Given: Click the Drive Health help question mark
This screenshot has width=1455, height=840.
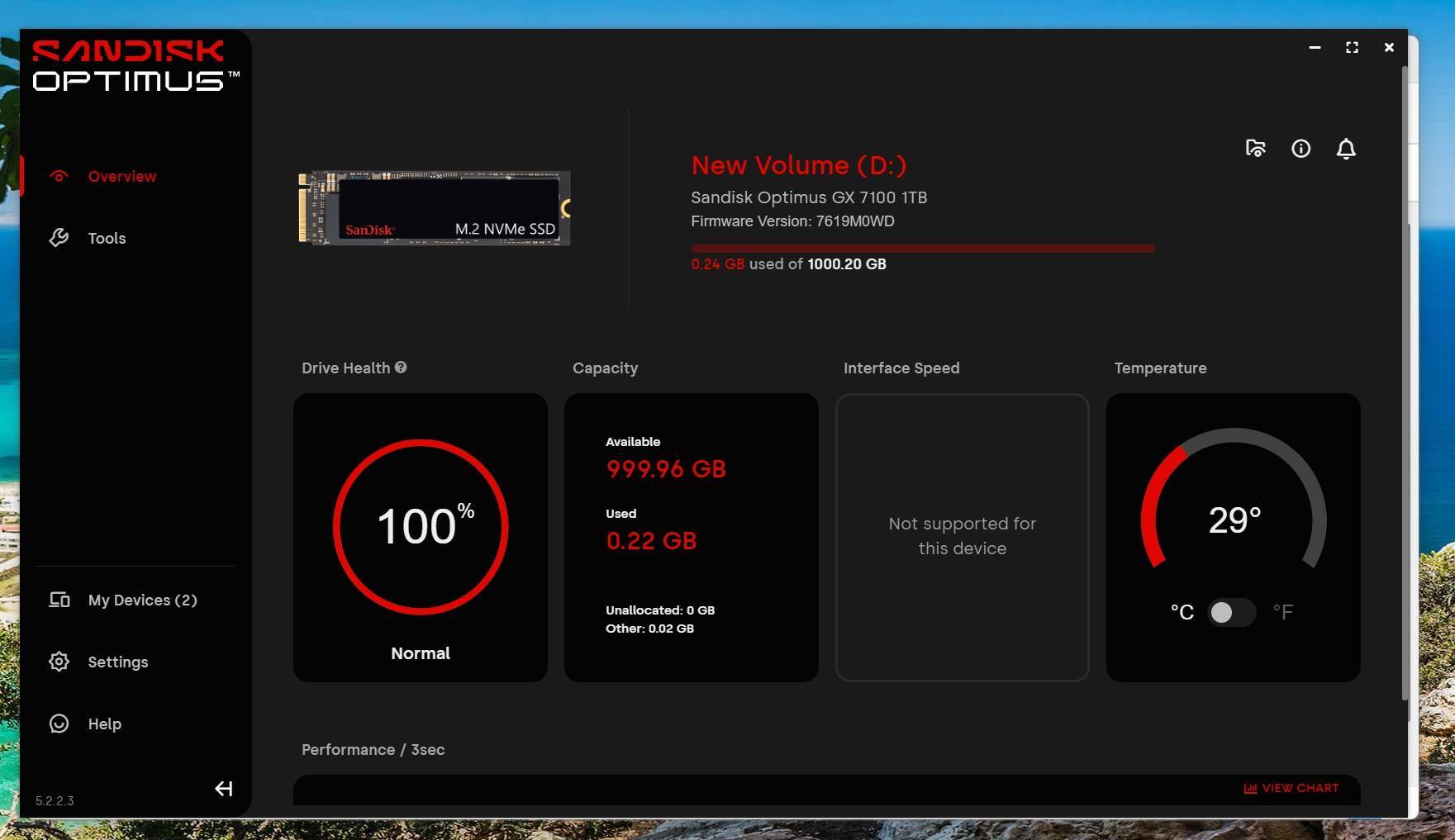Looking at the screenshot, I should point(401,368).
